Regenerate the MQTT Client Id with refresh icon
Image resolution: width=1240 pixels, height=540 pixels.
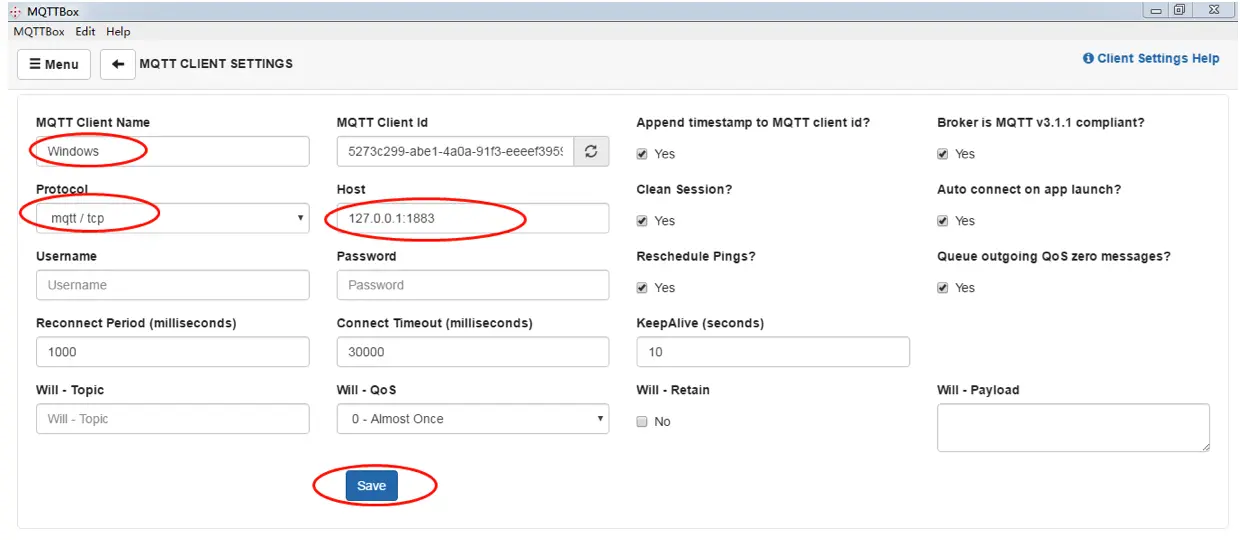(x=591, y=152)
